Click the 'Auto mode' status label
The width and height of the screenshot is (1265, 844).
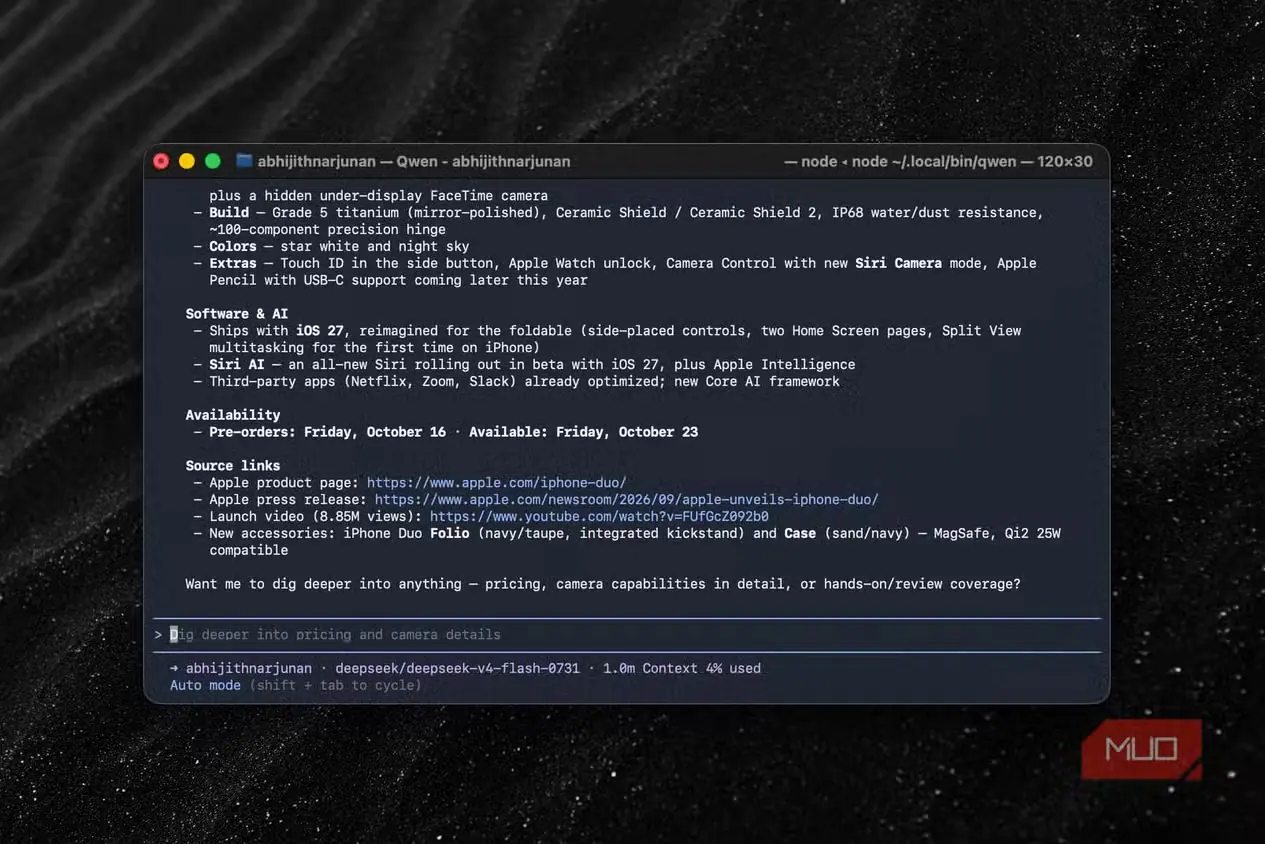(205, 686)
